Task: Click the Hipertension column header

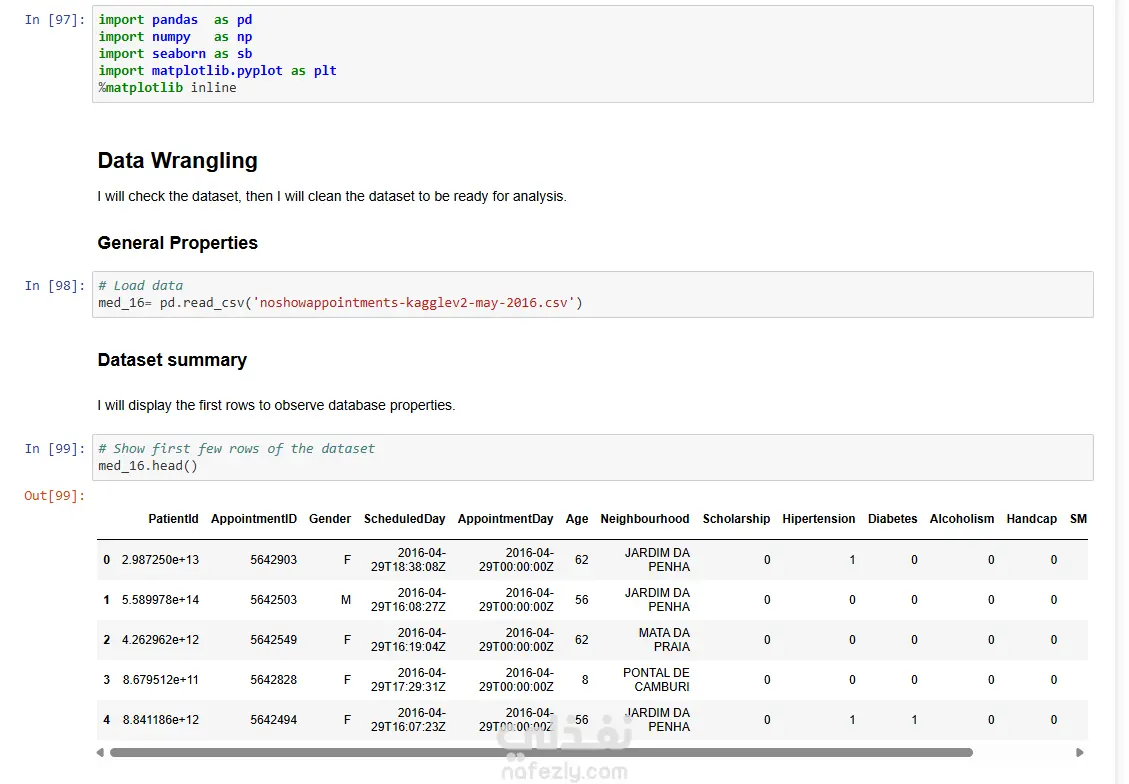Action: click(x=818, y=519)
